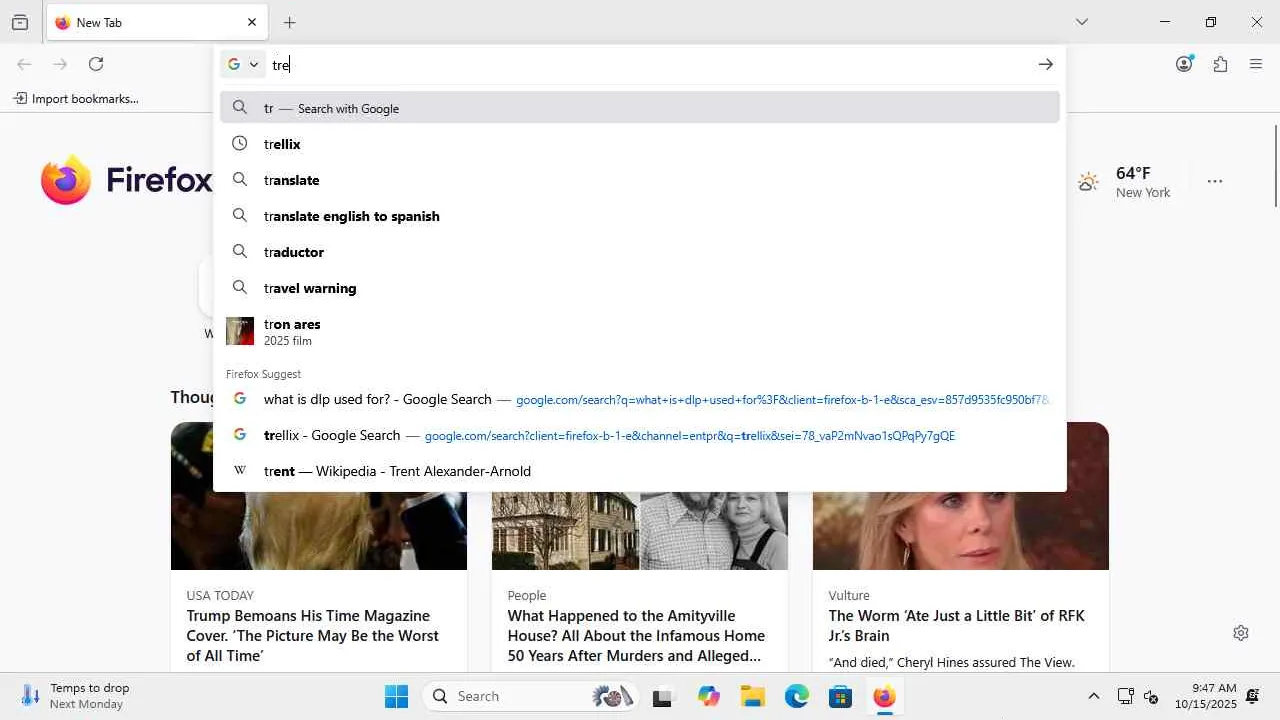Launch Copilot from the taskbar

[x=709, y=696]
